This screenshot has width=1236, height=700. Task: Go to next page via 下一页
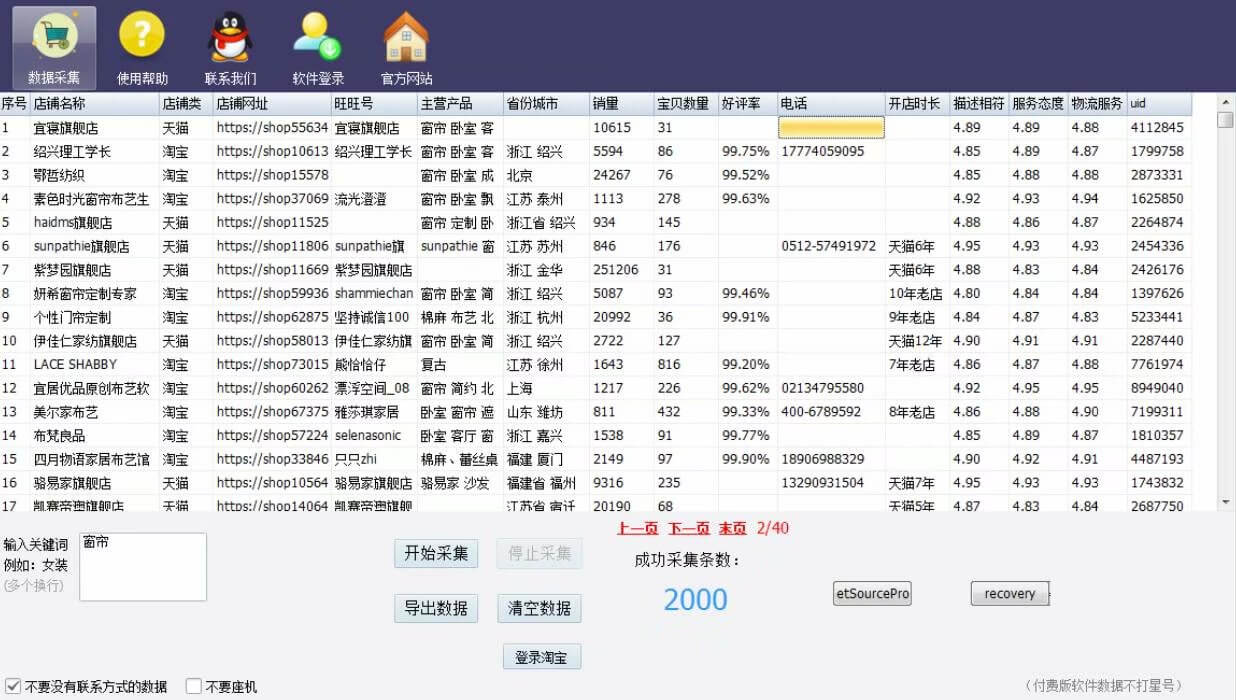pyautogui.click(x=689, y=528)
